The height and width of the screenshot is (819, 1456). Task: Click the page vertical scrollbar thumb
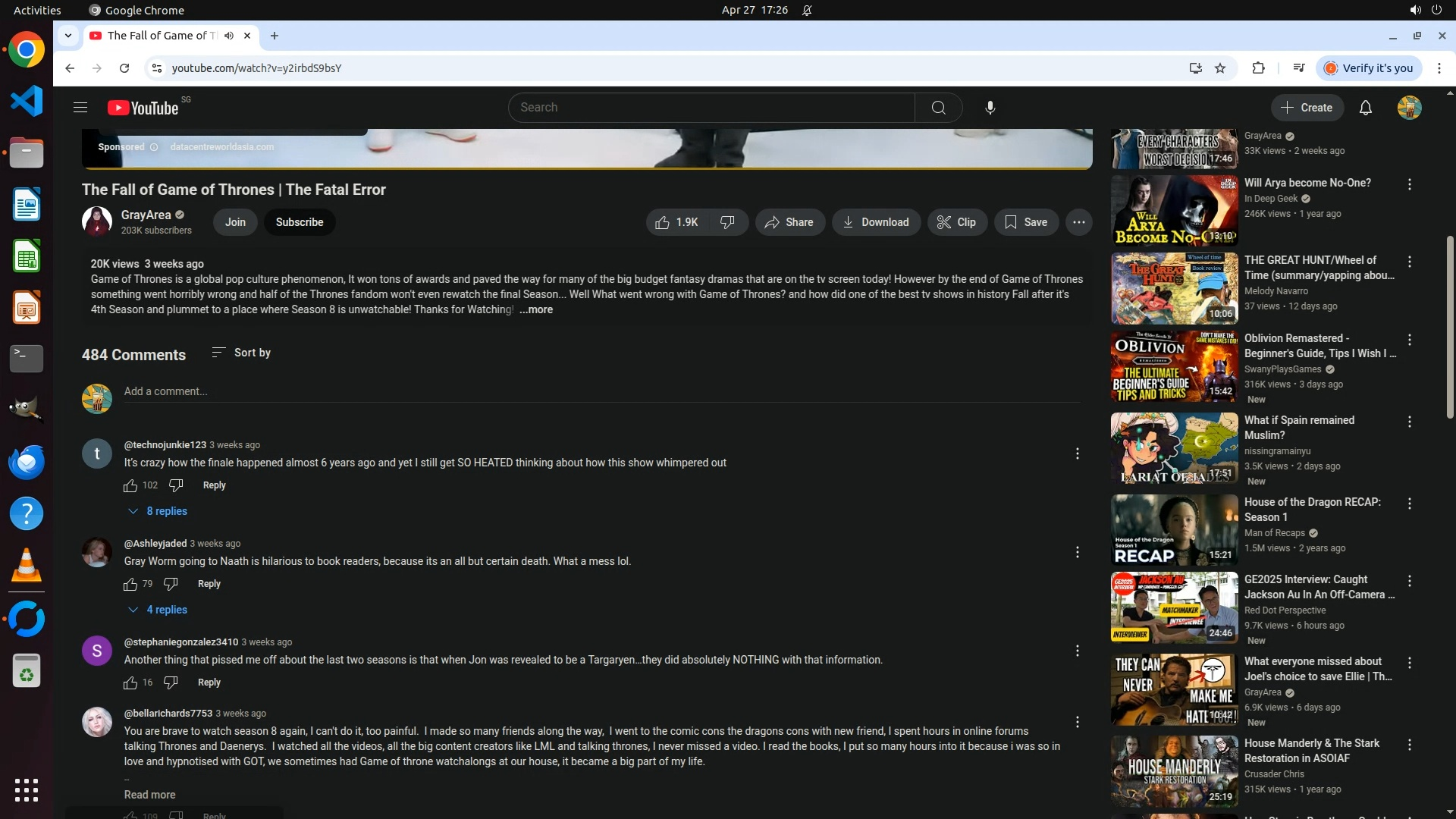[1450, 326]
